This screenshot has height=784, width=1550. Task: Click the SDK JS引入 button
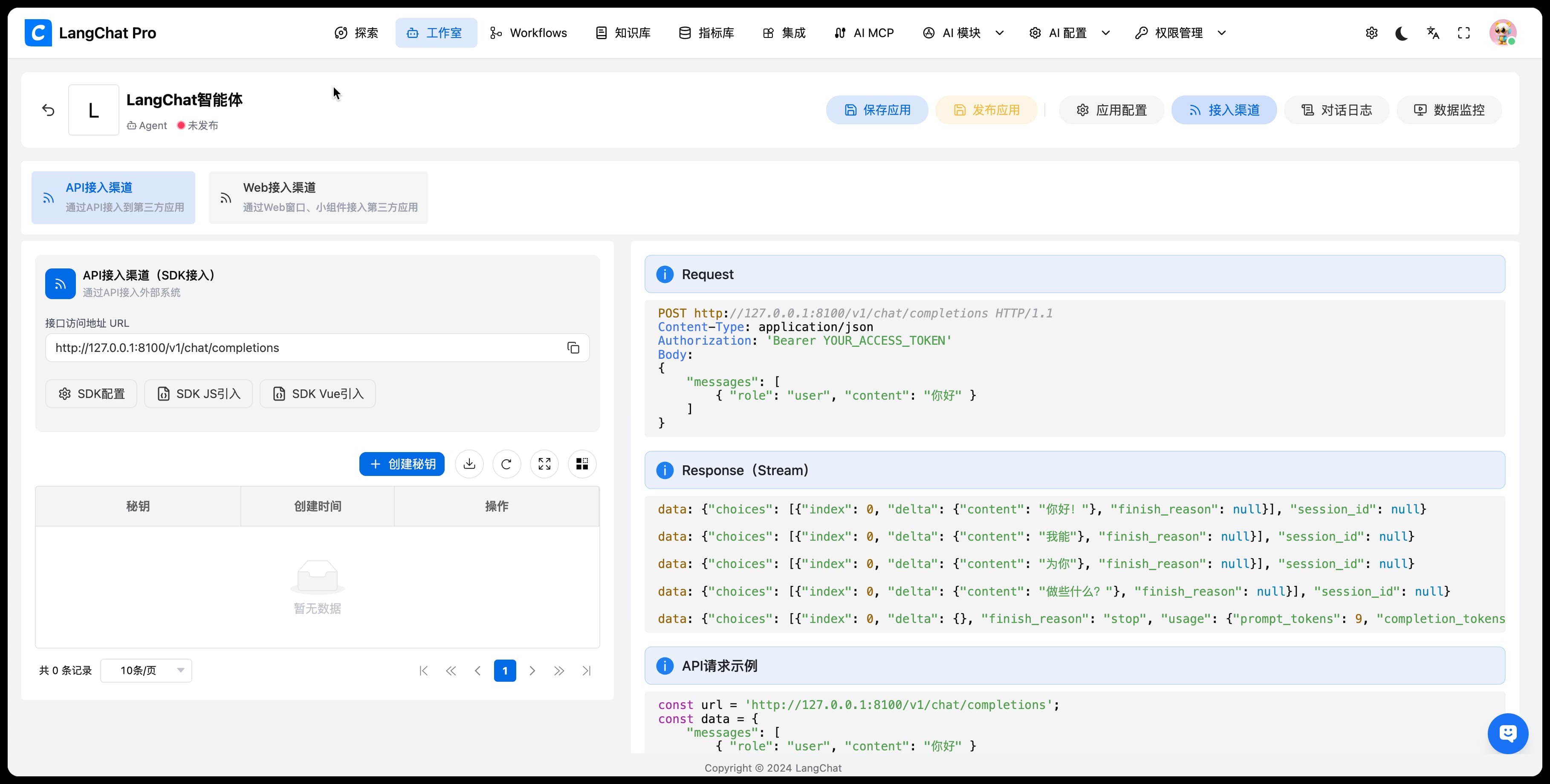tap(199, 394)
